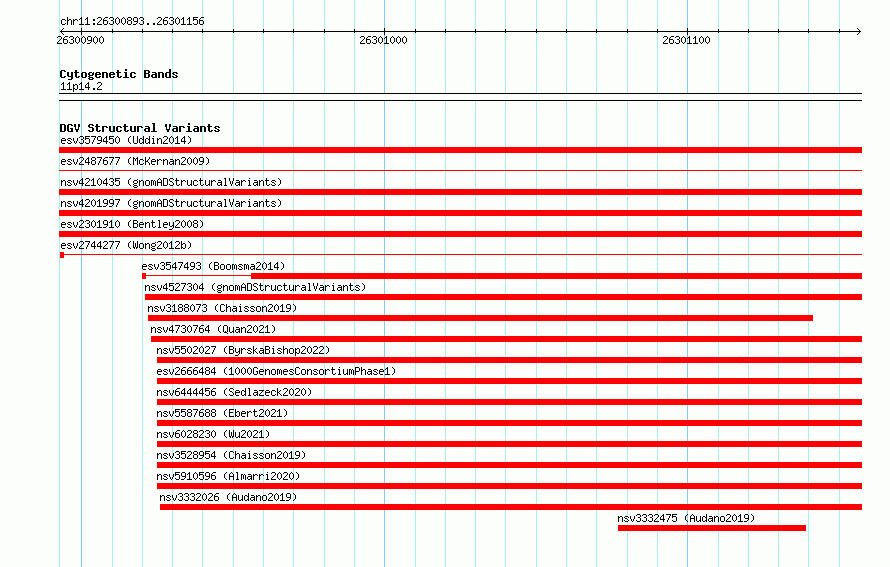This screenshot has width=890, height=567.
Task: Select the esv2744277 (Wong2012b) label
Action: (126, 245)
